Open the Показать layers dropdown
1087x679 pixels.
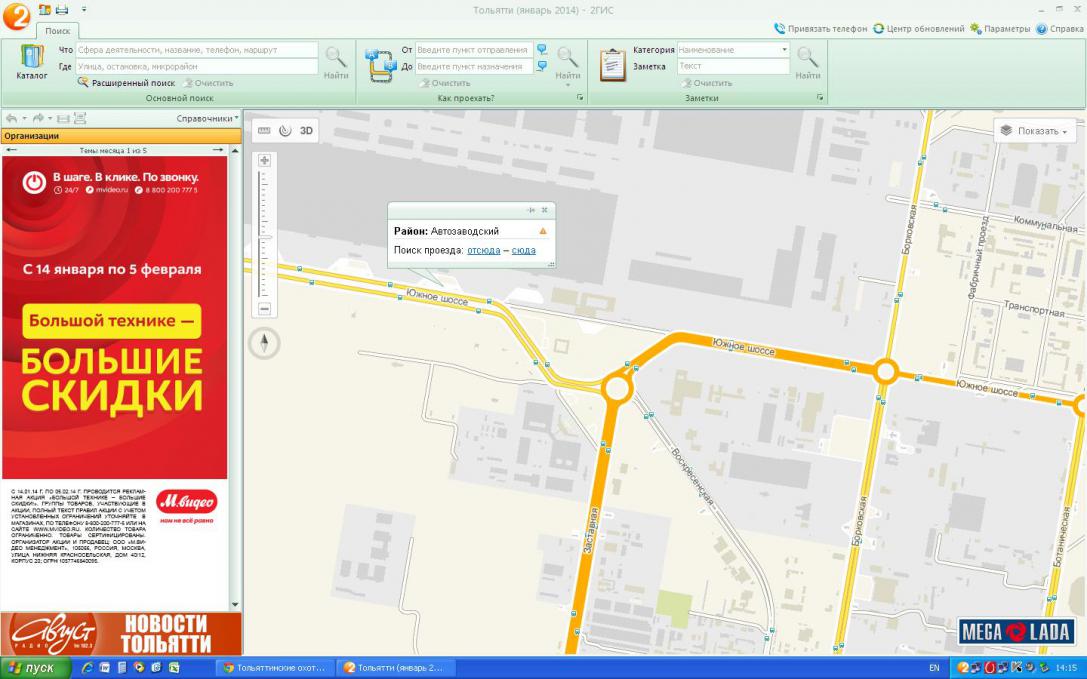[x=1034, y=131]
